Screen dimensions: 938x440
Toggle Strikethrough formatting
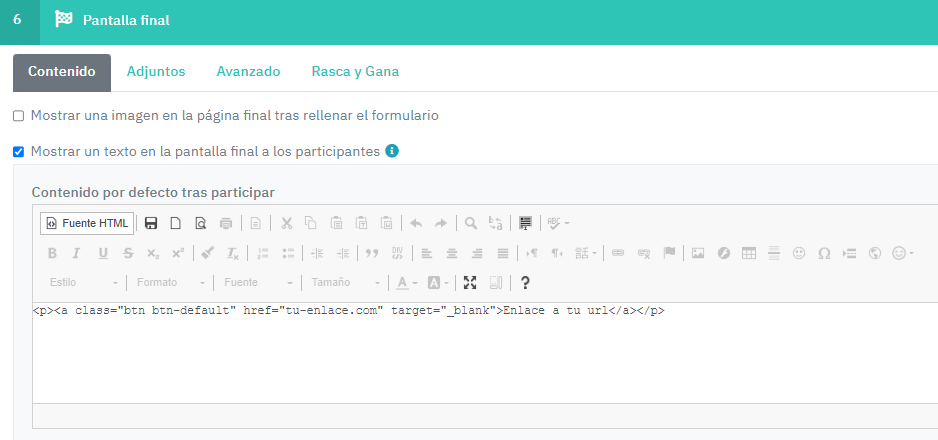[128, 253]
